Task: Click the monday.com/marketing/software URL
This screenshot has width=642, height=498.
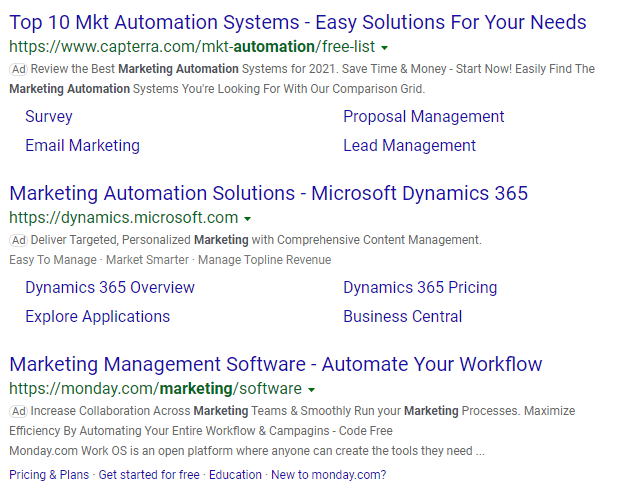Action: [x=156, y=389]
